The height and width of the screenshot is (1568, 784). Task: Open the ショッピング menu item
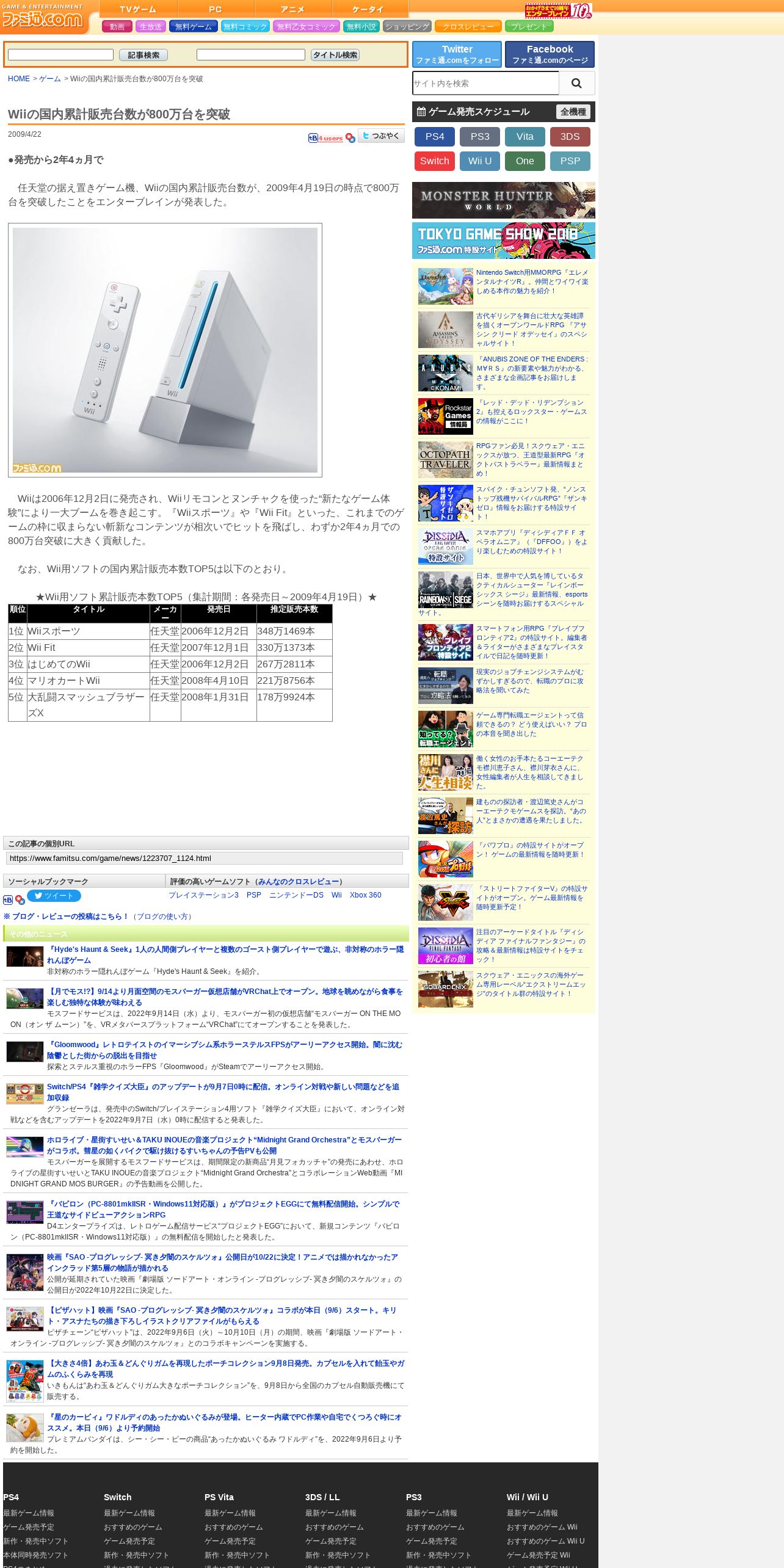coord(407,26)
